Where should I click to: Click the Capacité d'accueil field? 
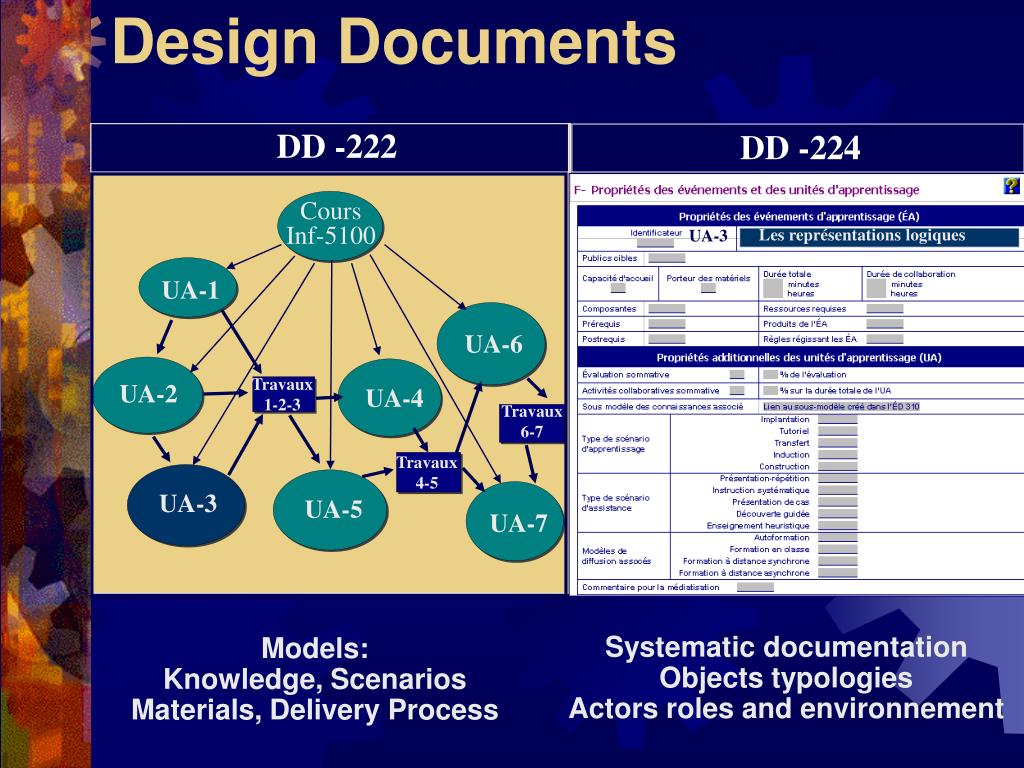618,288
